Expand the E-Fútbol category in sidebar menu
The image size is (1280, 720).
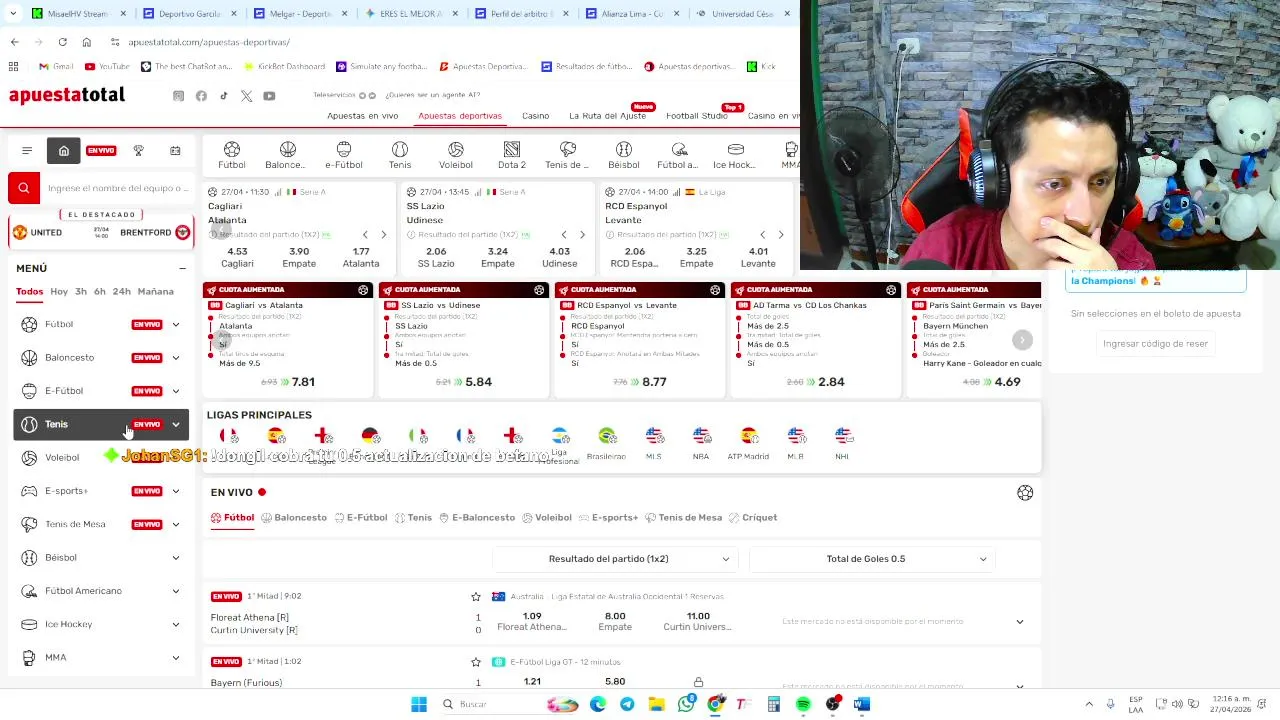pyautogui.click(x=176, y=391)
